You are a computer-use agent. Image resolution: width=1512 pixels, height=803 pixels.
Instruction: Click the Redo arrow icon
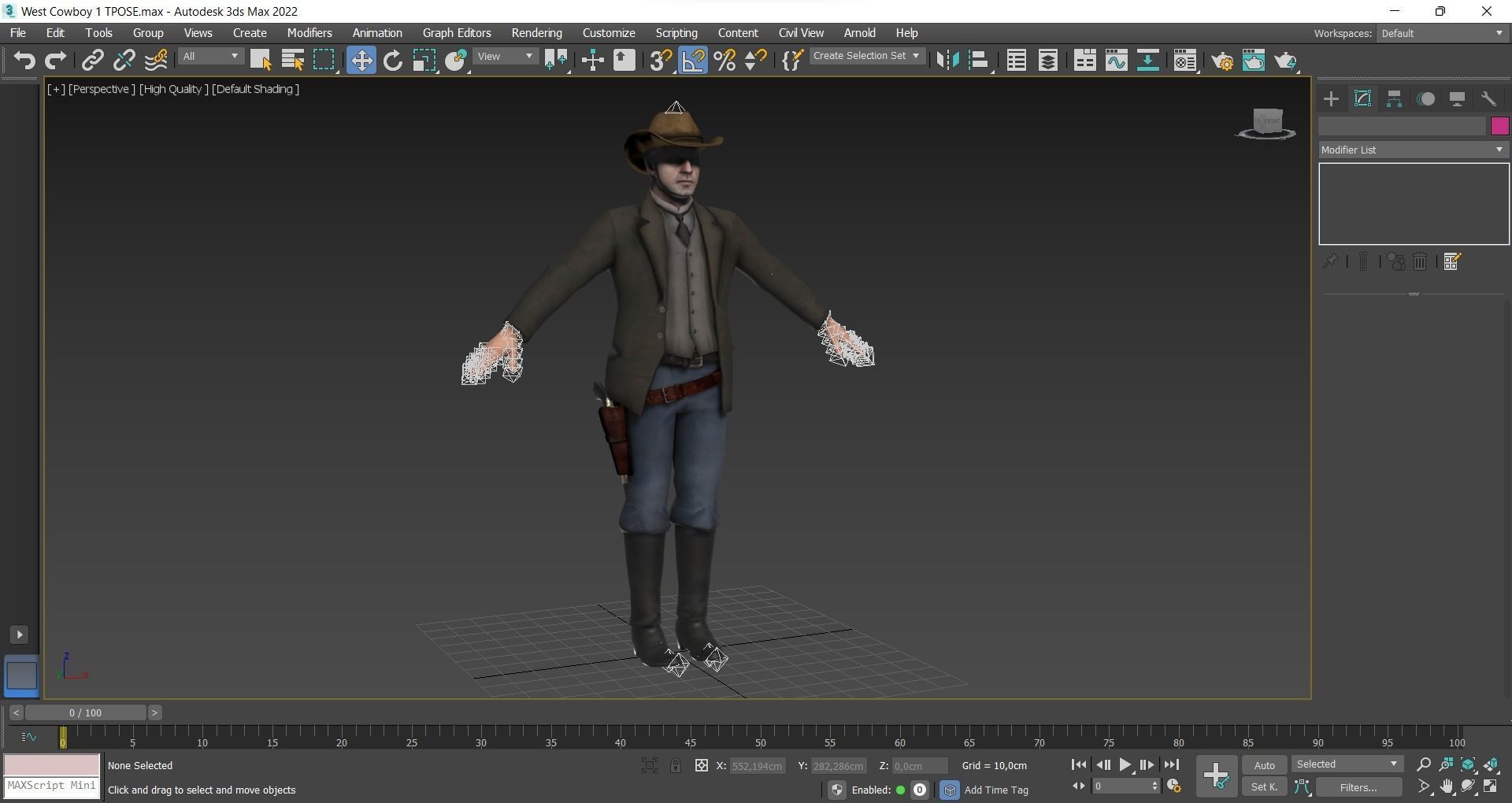coord(55,61)
